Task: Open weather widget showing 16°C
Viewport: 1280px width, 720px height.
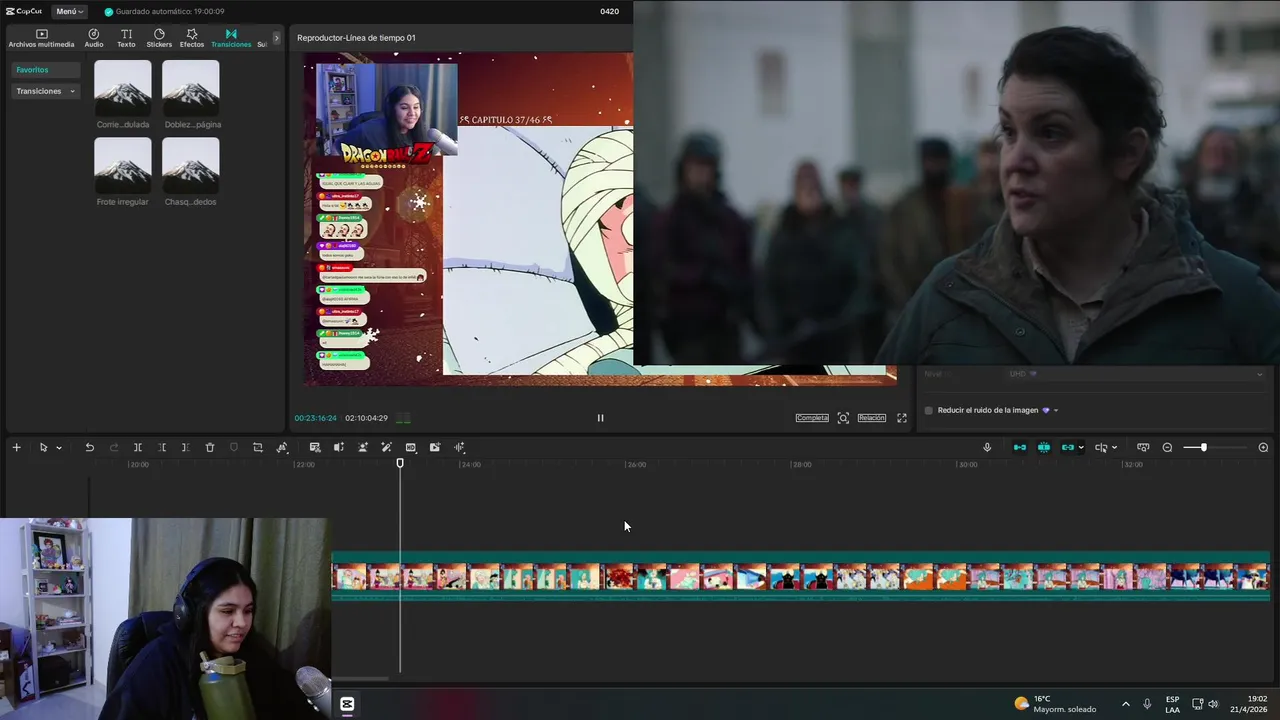Action: (1055, 704)
